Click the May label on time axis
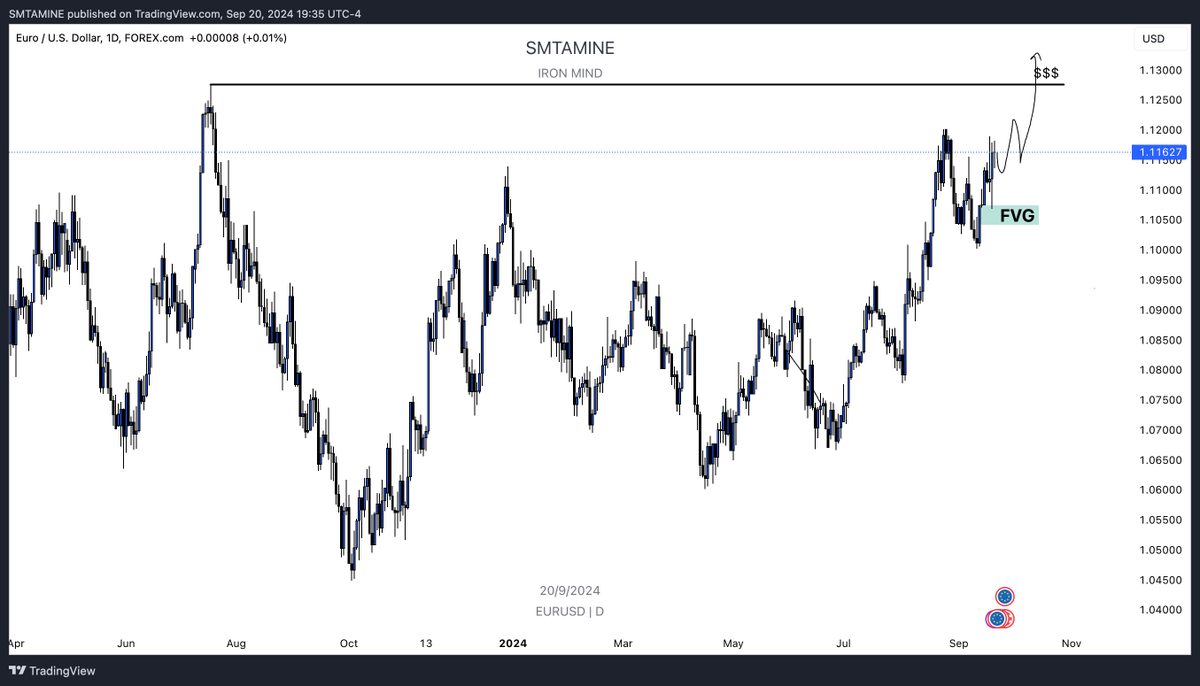Viewport: 1200px width, 686px height. tap(734, 644)
